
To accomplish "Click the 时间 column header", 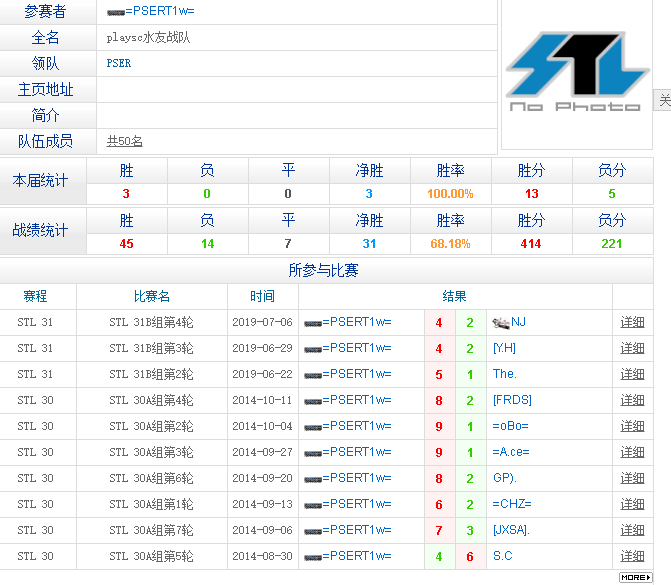I will click(x=262, y=296).
